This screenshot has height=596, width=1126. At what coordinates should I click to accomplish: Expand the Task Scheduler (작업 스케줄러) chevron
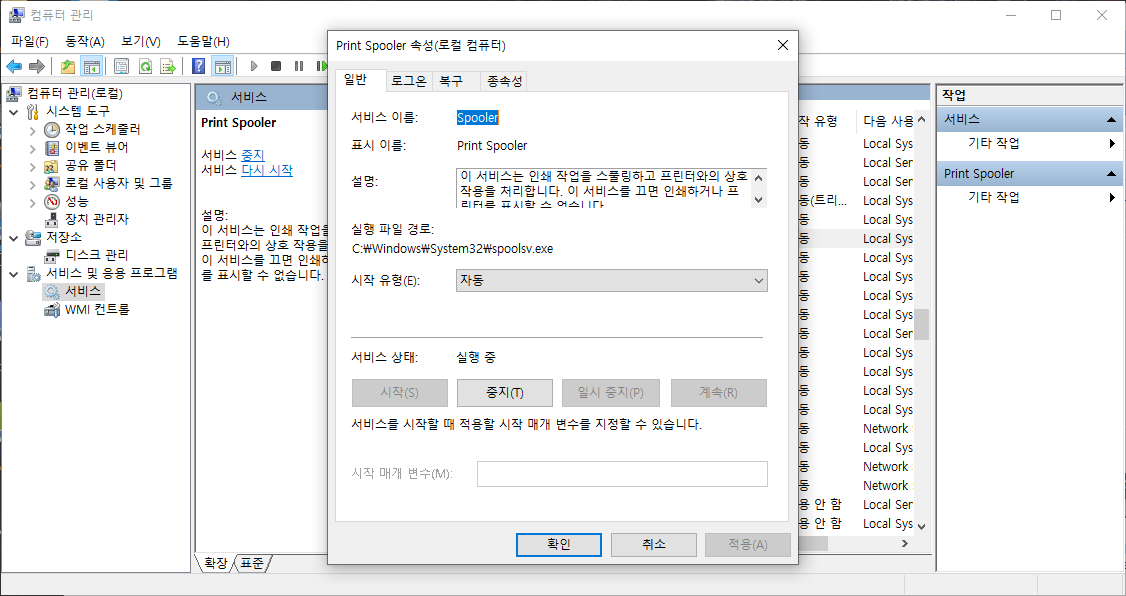pyautogui.click(x=32, y=130)
